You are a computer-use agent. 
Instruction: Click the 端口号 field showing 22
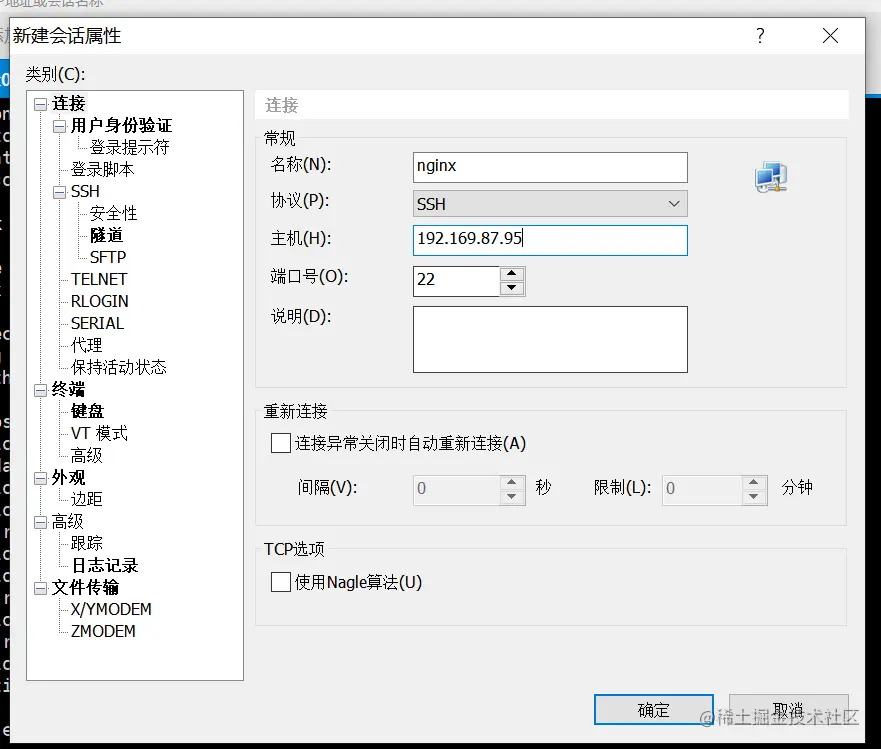[x=456, y=282]
